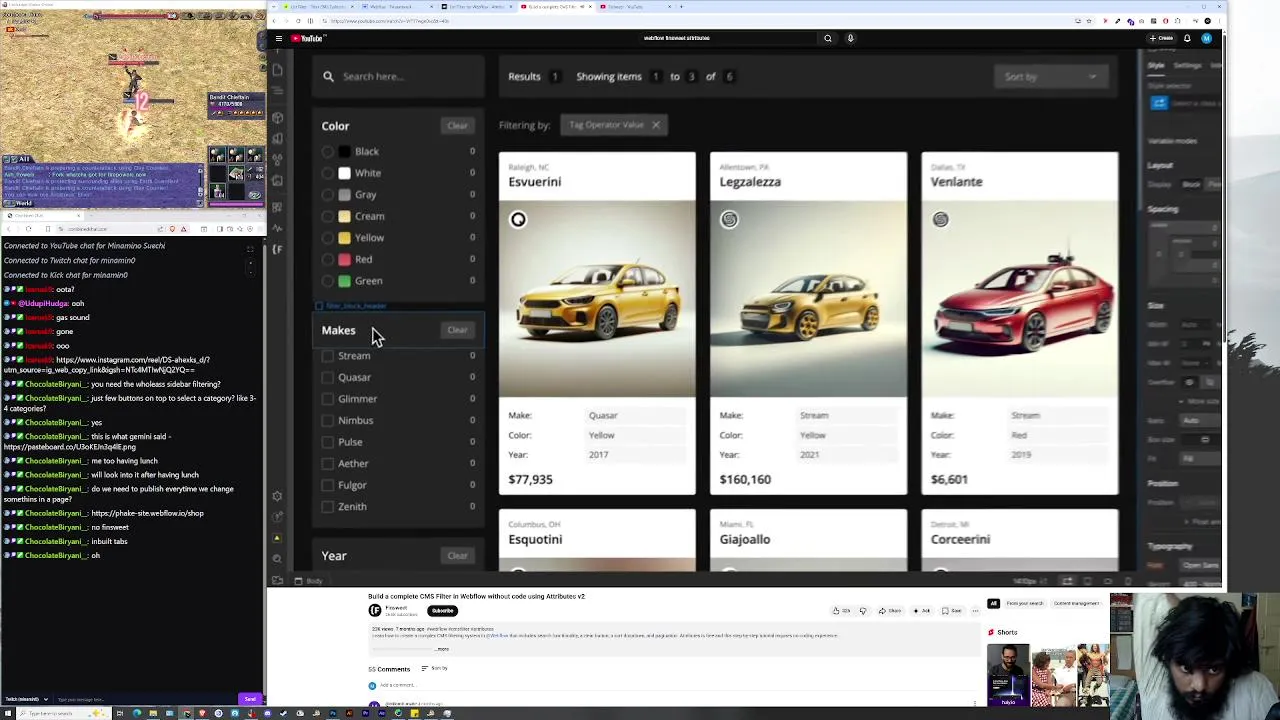Remove the Tag Operator Value filter tag

655,125
